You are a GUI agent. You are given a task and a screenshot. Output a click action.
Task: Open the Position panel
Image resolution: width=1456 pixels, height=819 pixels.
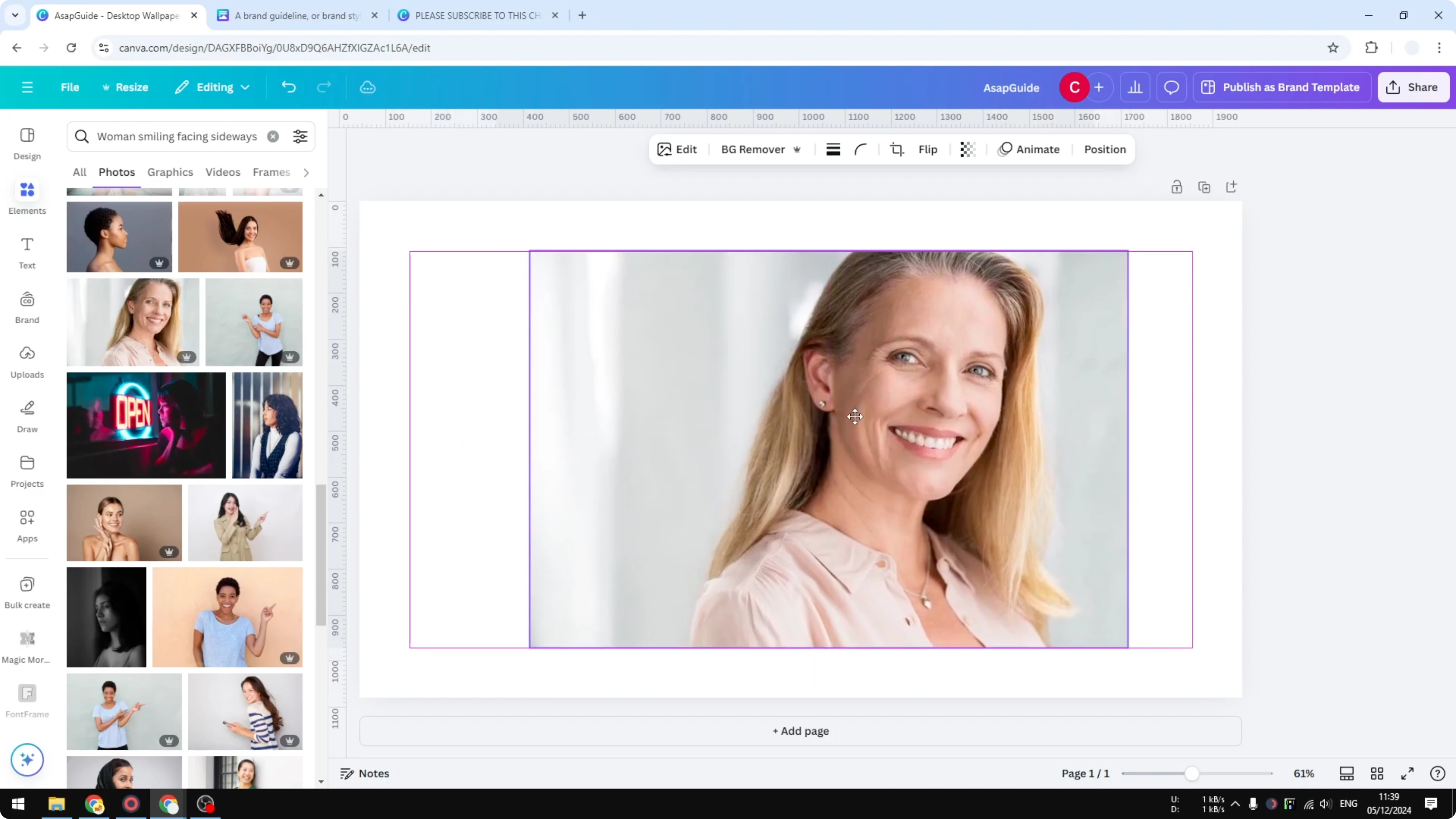tap(1104, 149)
